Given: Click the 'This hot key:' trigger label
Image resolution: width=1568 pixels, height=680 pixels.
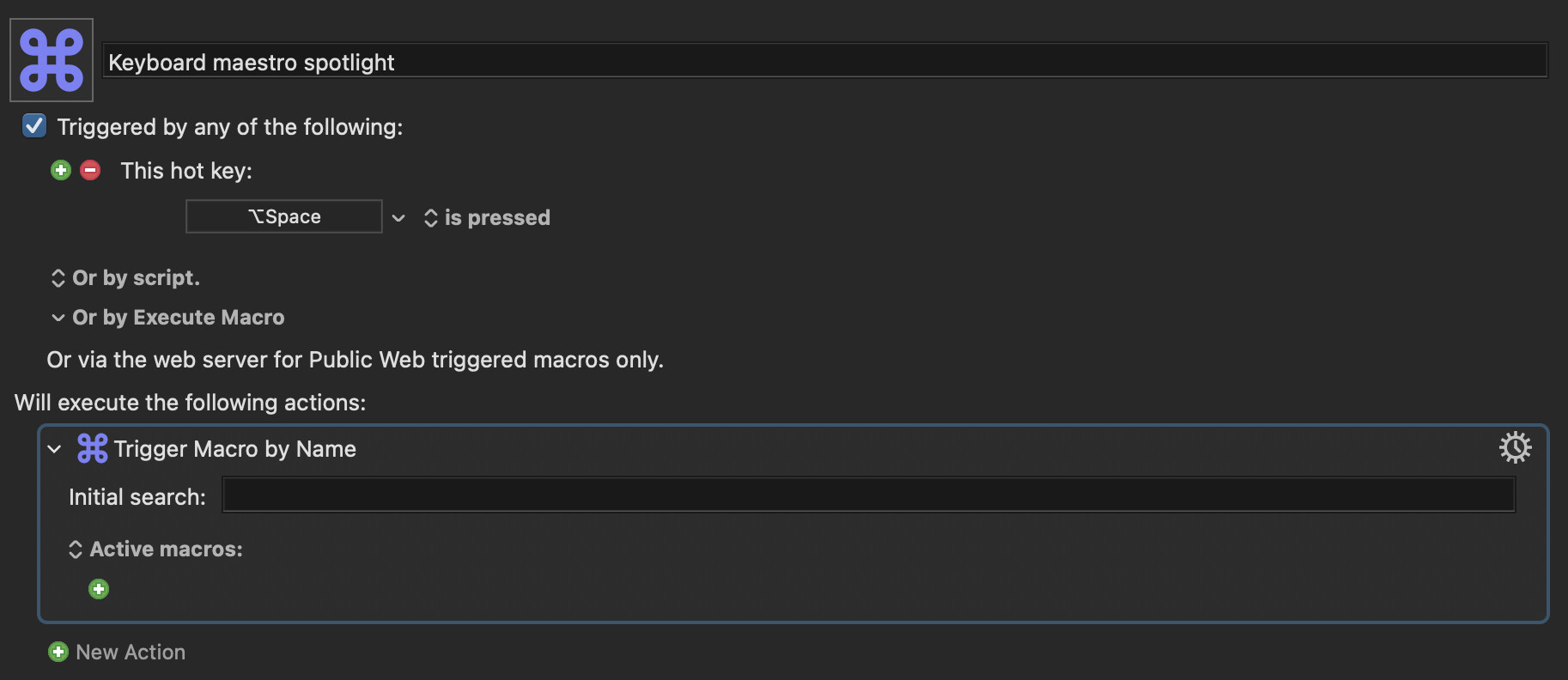Looking at the screenshot, I should [x=186, y=171].
